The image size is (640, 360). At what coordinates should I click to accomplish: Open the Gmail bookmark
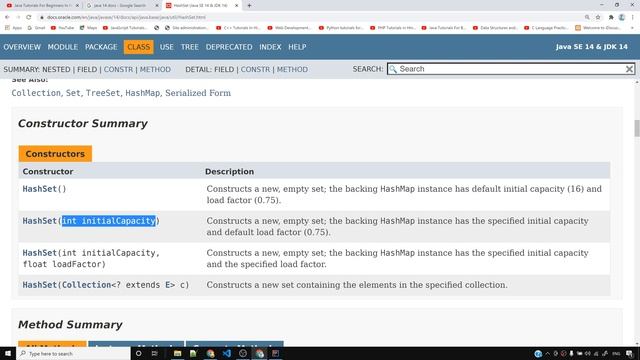coord(36,28)
